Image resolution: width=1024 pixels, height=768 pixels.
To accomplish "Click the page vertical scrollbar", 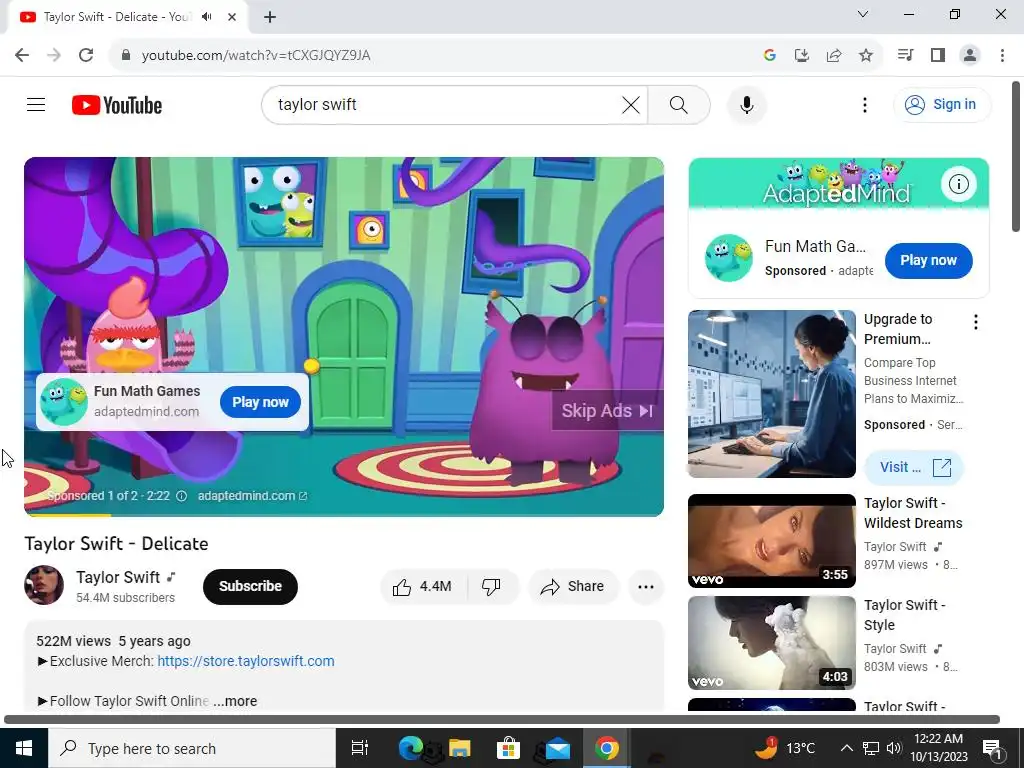I will click(1015, 157).
